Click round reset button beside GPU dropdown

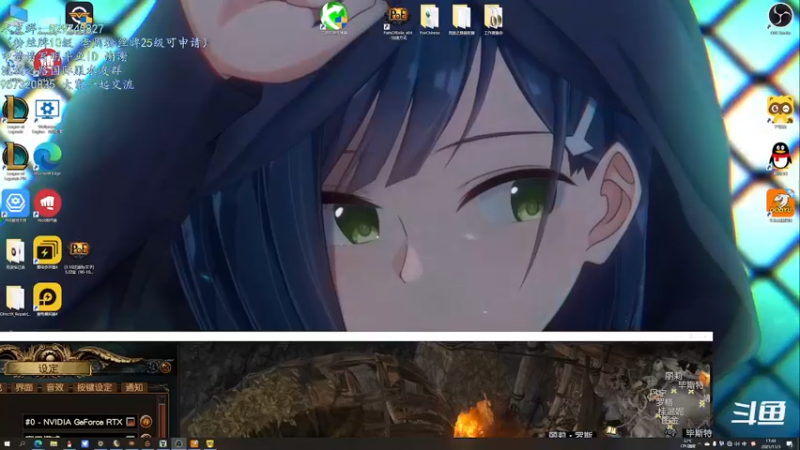146,421
